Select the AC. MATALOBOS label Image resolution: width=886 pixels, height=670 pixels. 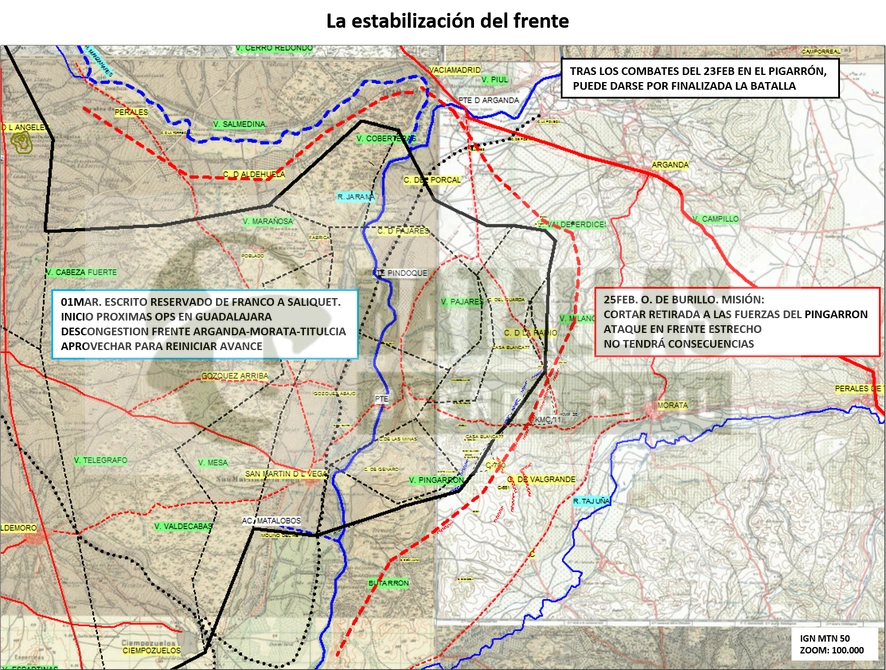[x=271, y=520]
